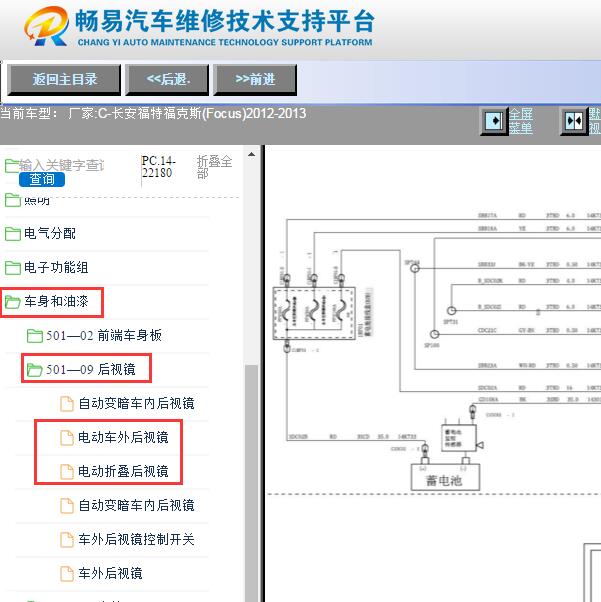Click the default-view double-arrow icon
The height and width of the screenshot is (602, 601).
[574, 121]
